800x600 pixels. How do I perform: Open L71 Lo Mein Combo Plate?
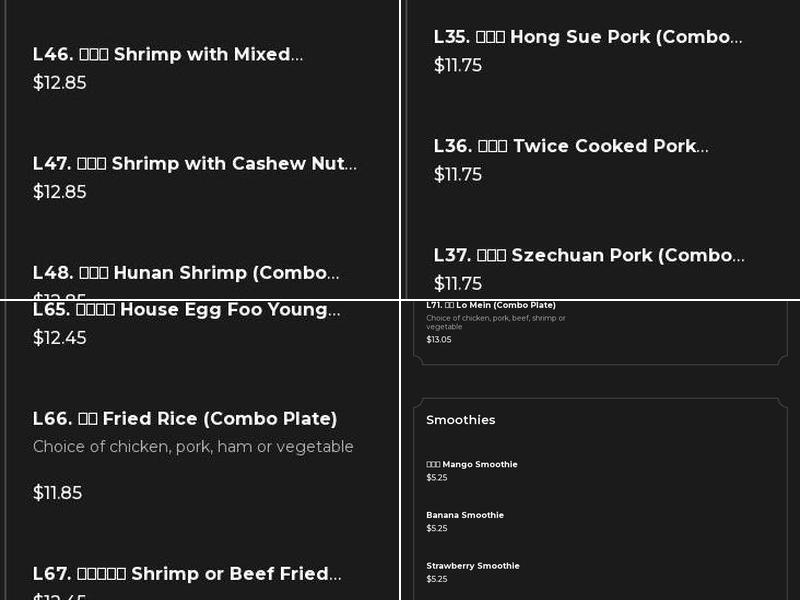point(491,305)
